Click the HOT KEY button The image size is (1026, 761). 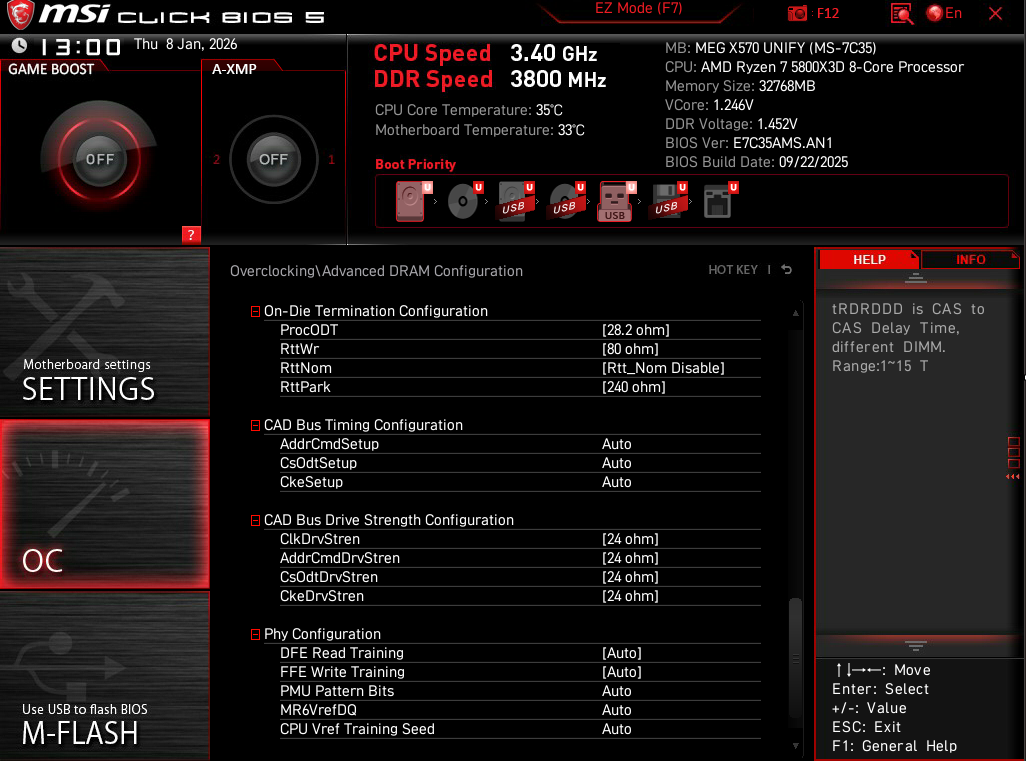point(732,270)
